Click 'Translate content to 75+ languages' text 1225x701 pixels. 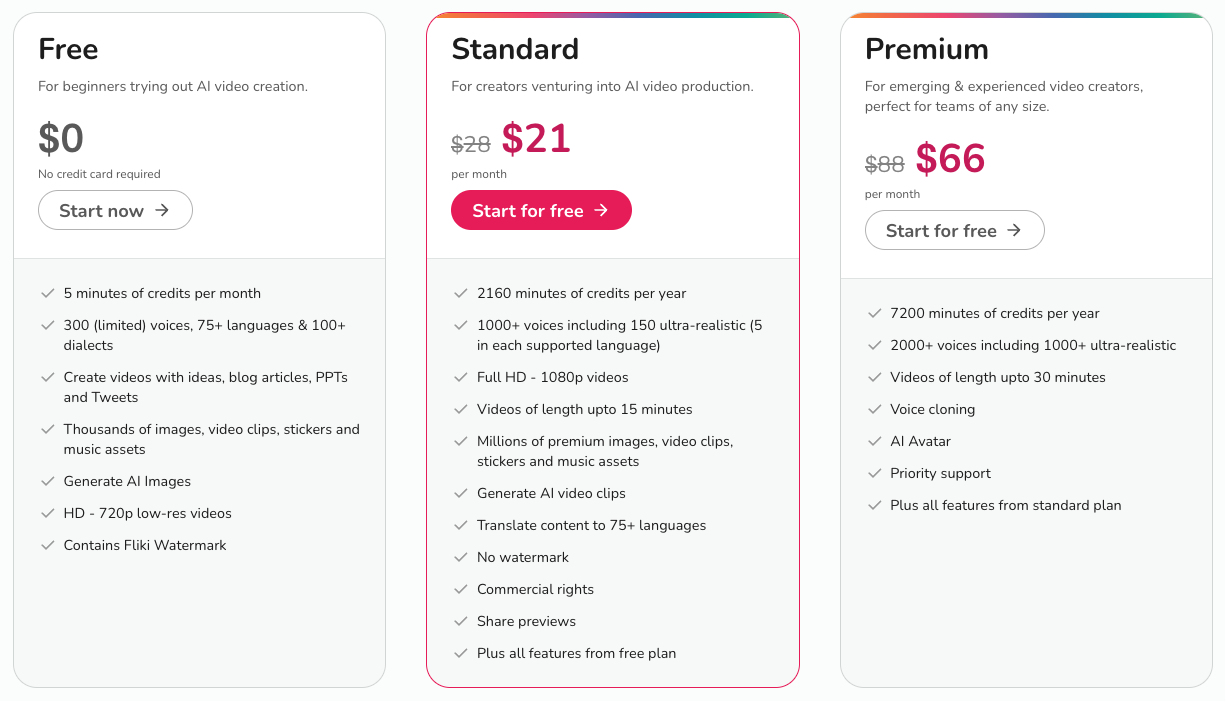pyautogui.click(x=591, y=525)
